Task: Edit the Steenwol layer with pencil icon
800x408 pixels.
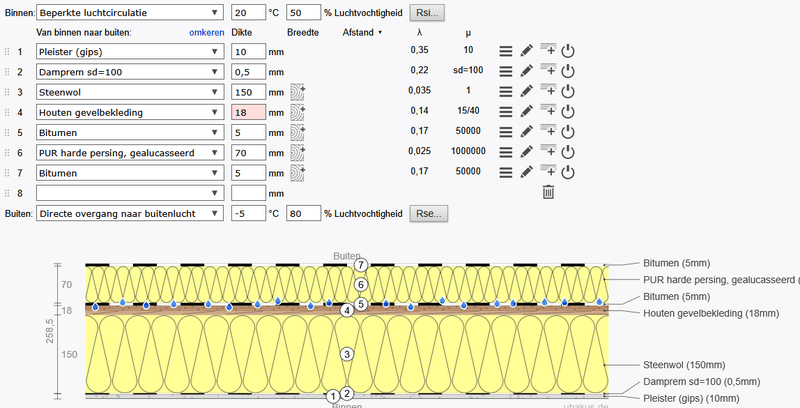Action: point(527,91)
